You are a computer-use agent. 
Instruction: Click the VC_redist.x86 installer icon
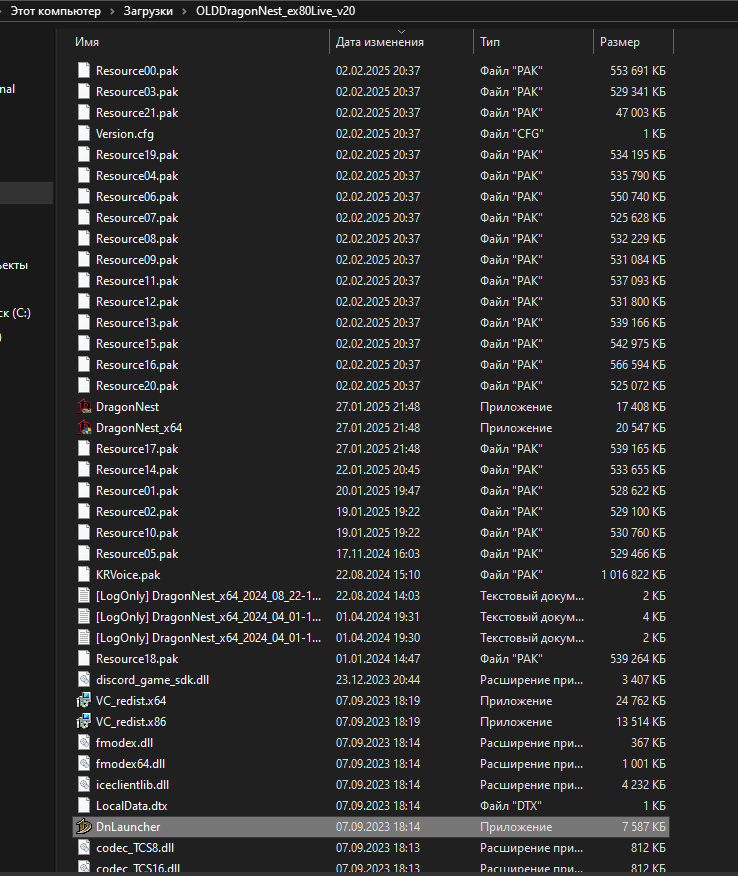(x=84, y=722)
